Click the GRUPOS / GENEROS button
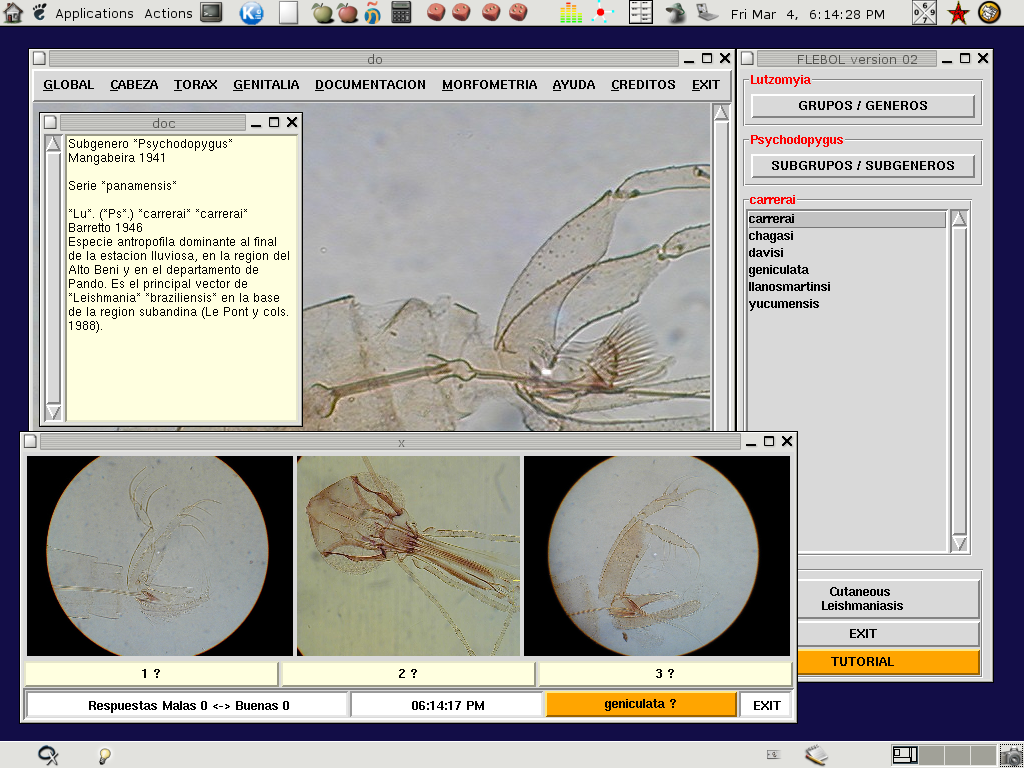Image resolution: width=1024 pixels, height=768 pixels. tap(862, 106)
